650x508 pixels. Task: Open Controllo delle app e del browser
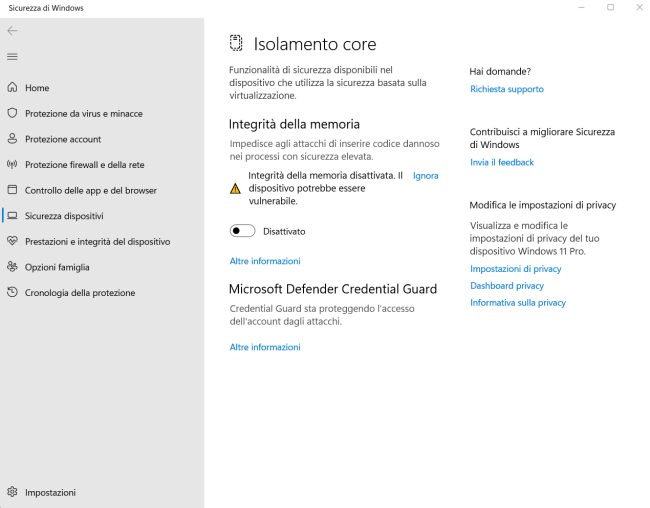point(102,190)
